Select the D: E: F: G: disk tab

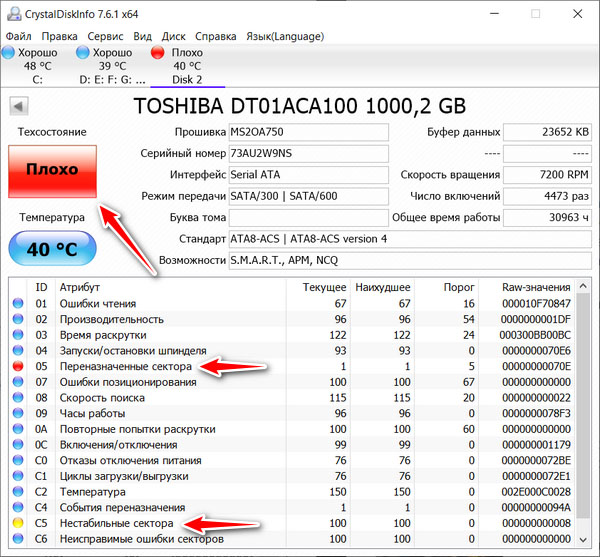pos(112,66)
